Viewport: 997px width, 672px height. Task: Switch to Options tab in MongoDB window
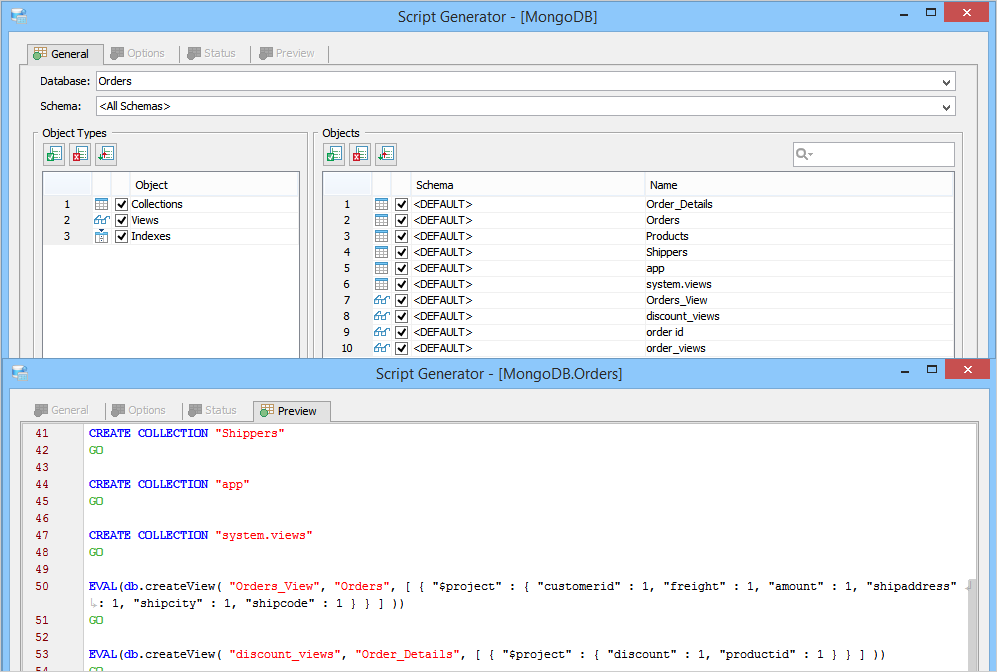138,53
